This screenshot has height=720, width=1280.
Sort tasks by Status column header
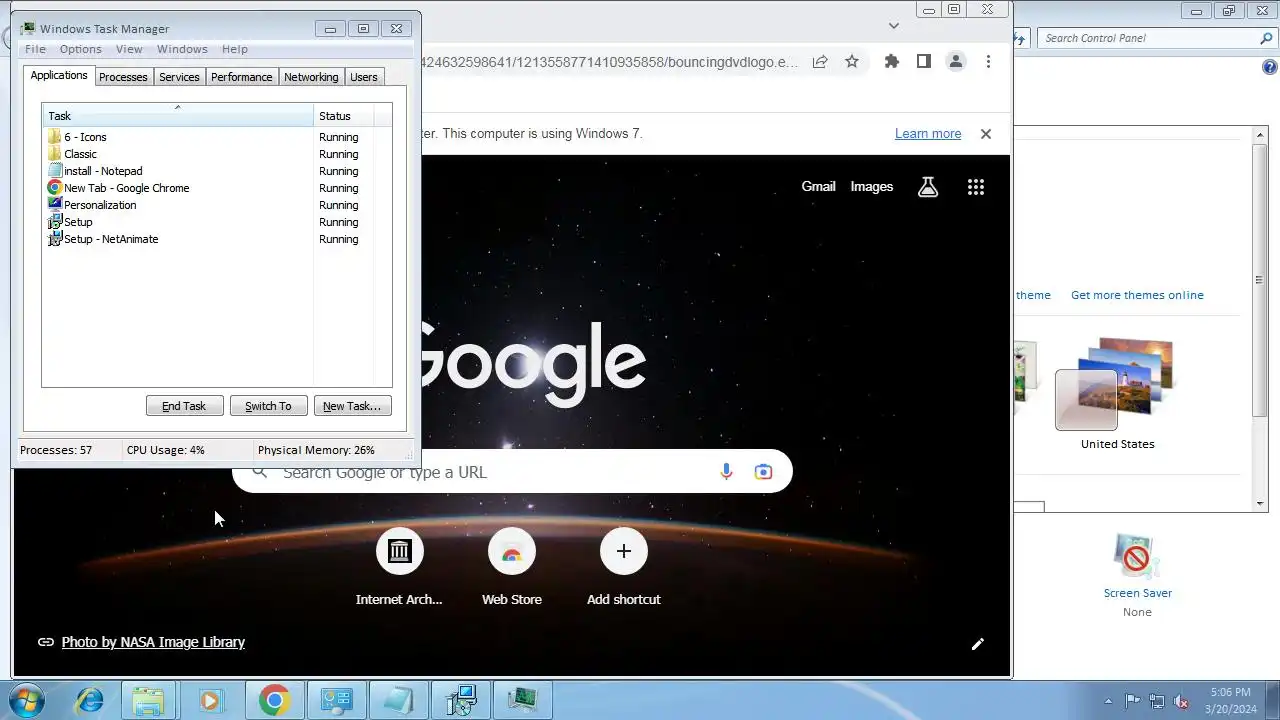344,116
